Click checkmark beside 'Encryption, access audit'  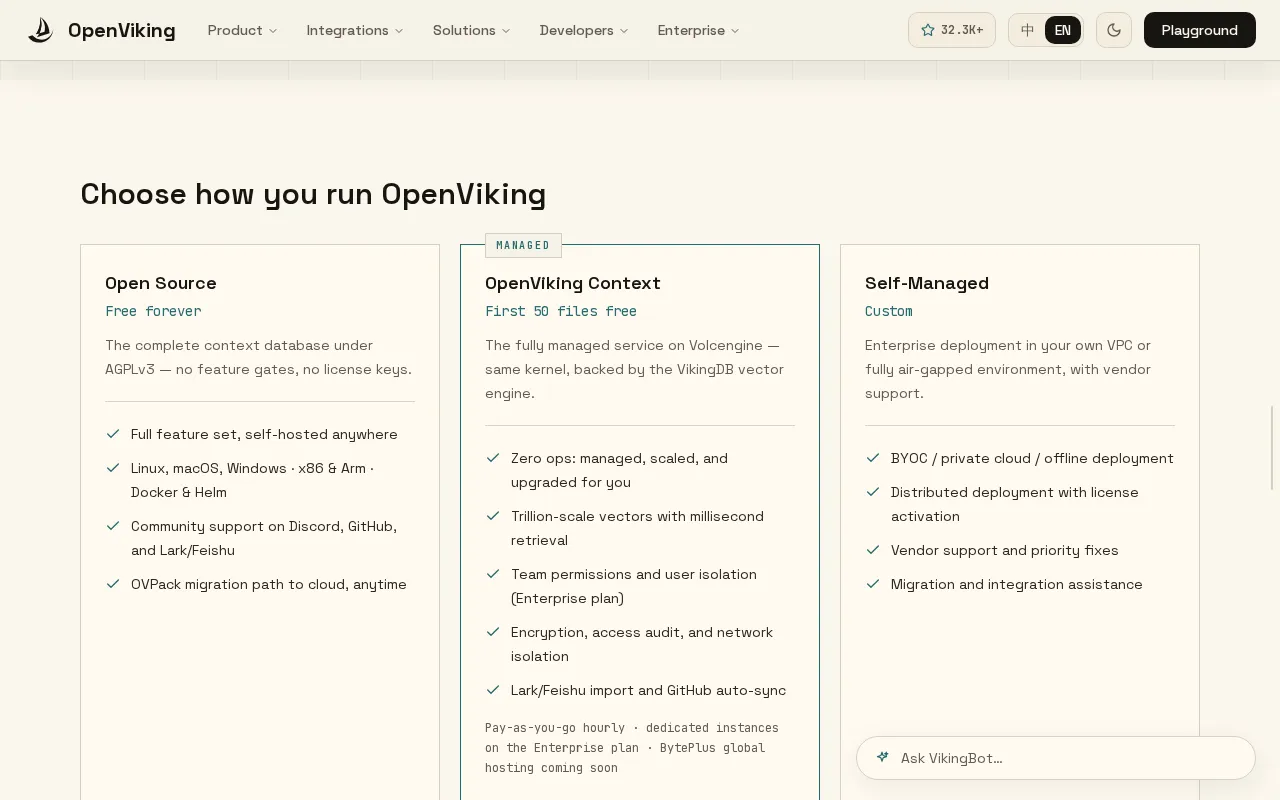pyautogui.click(x=493, y=632)
